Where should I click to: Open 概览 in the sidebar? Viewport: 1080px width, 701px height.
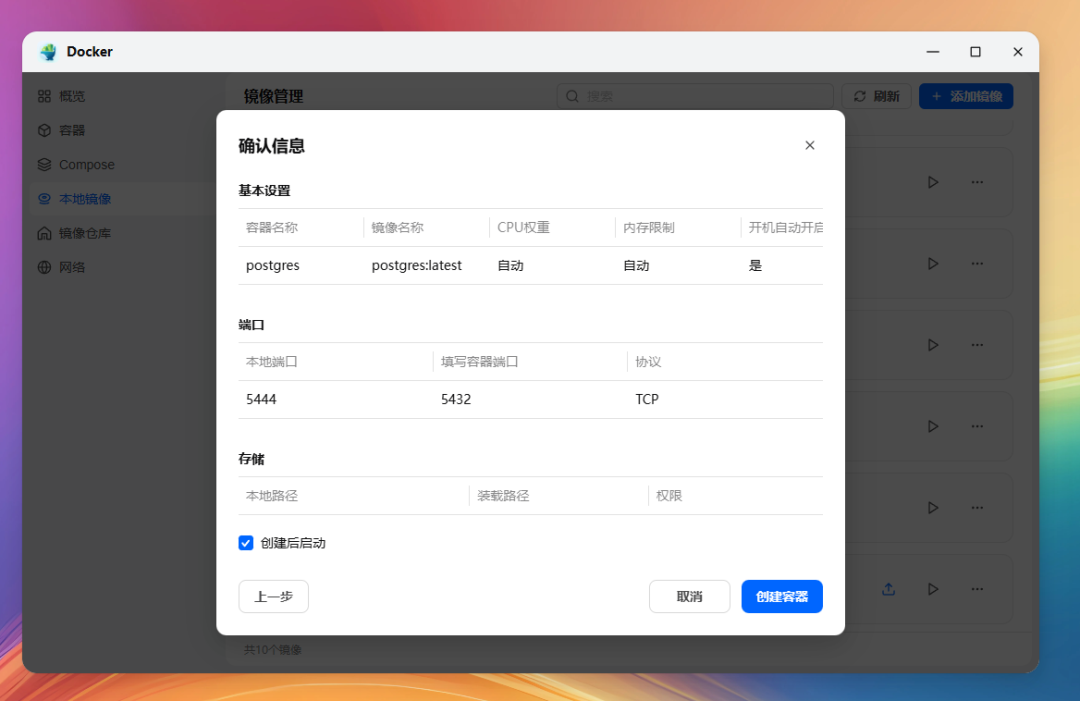(x=72, y=96)
